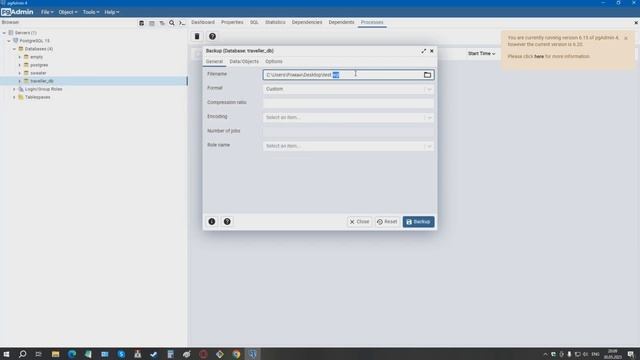Open the PSQL terminal icon in Browser toolbar
640x360 pixels.
click(182, 23)
